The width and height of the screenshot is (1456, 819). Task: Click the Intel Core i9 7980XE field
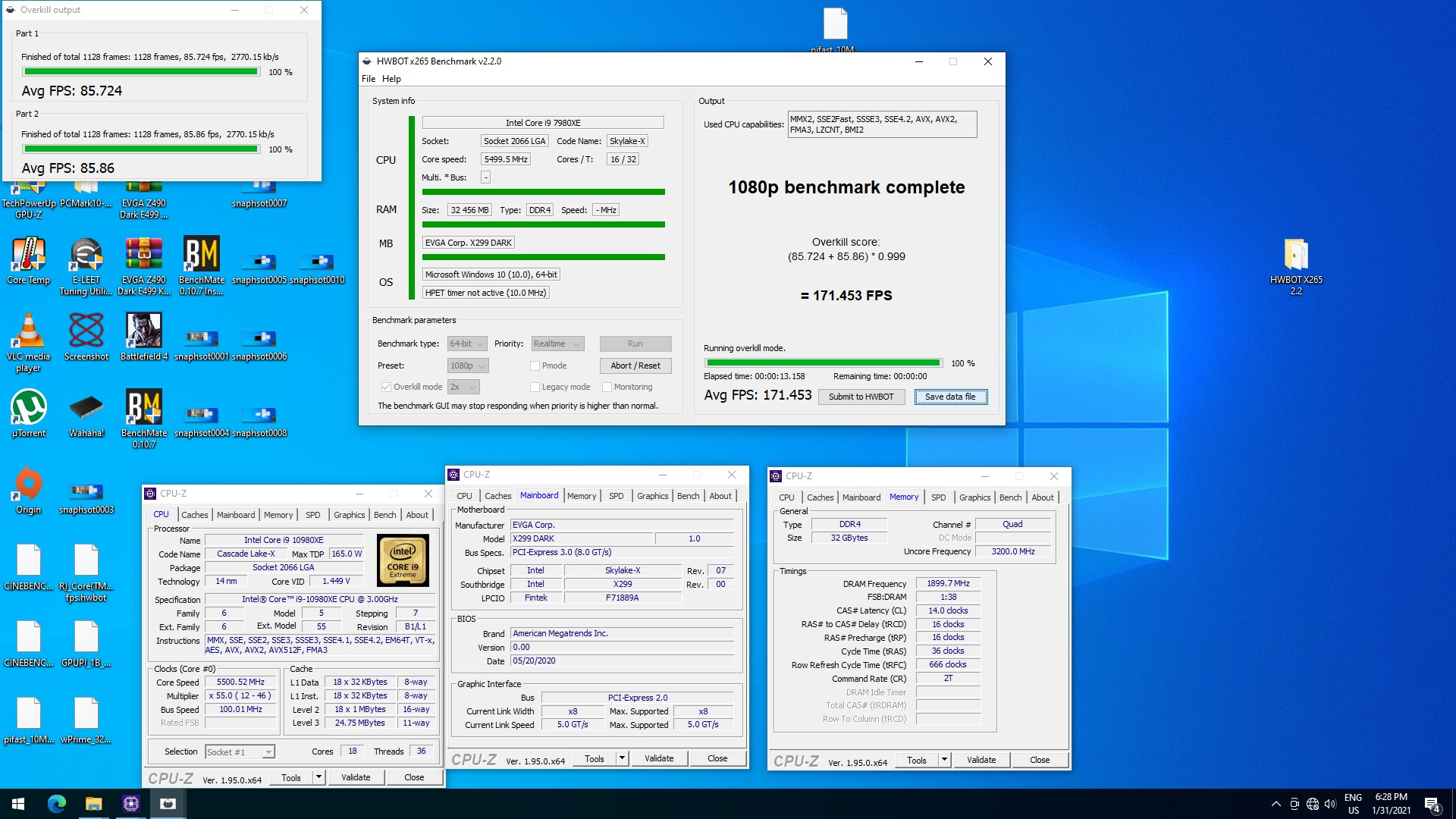543,123
